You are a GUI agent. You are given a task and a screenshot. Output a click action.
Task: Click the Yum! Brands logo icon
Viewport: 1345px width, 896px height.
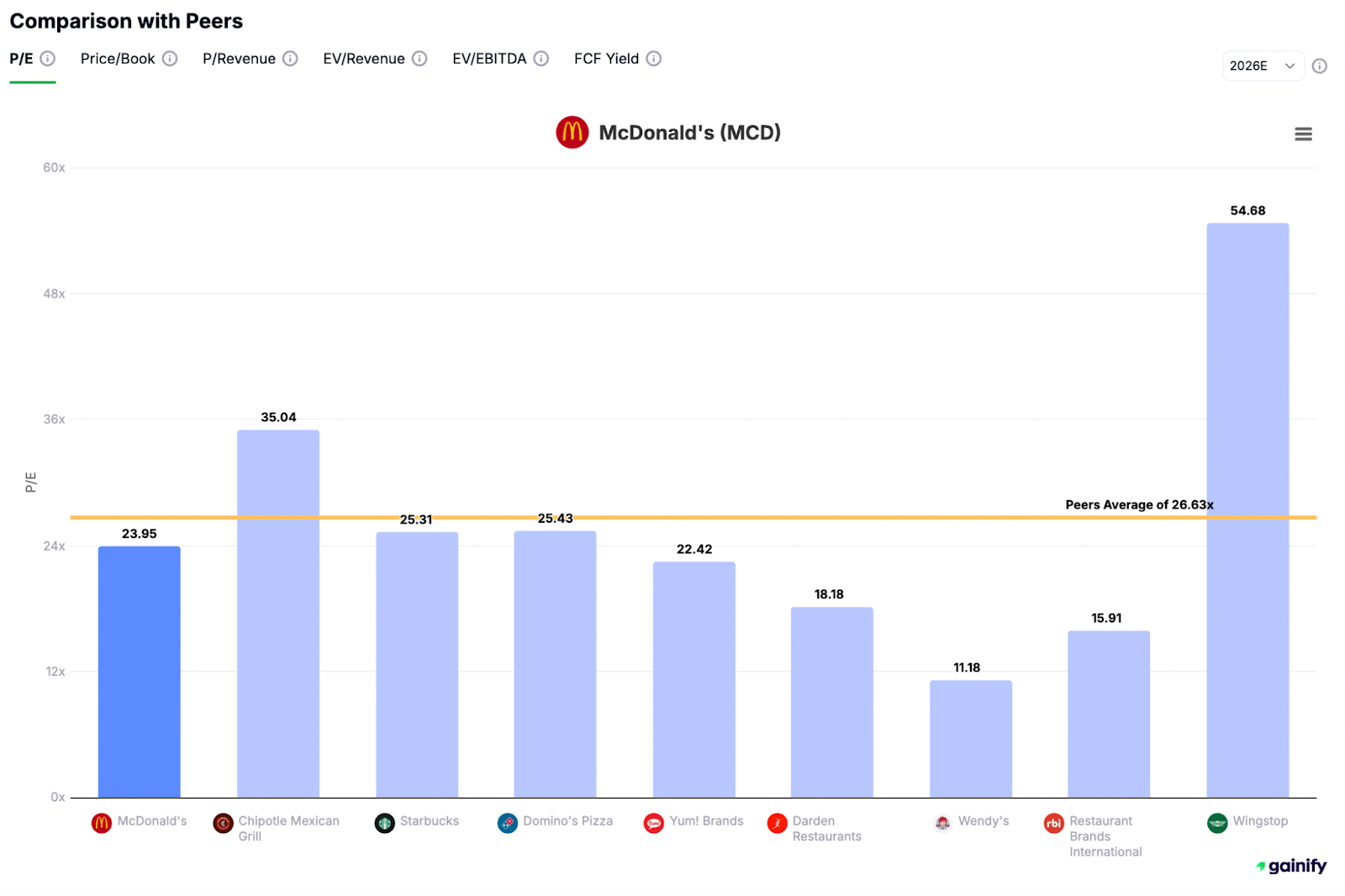tap(654, 823)
